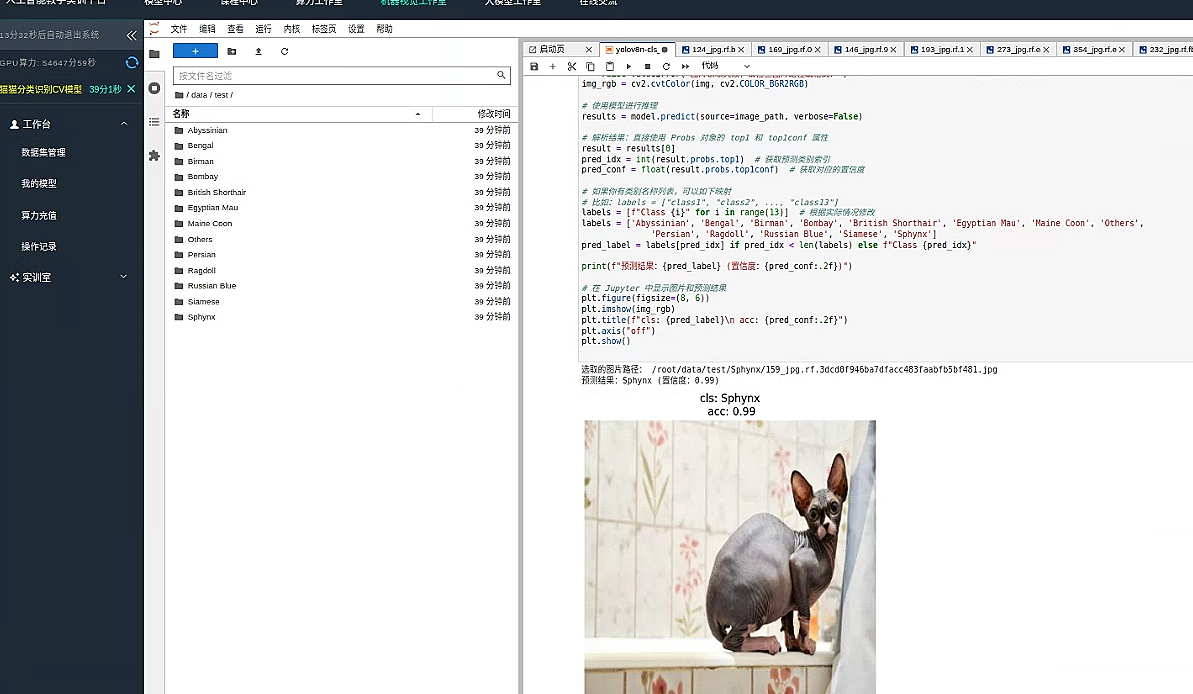Switch to the 273_jpg.rf.e tab
Image resolution: width=1193 pixels, height=694 pixels.
[x=1018, y=49]
